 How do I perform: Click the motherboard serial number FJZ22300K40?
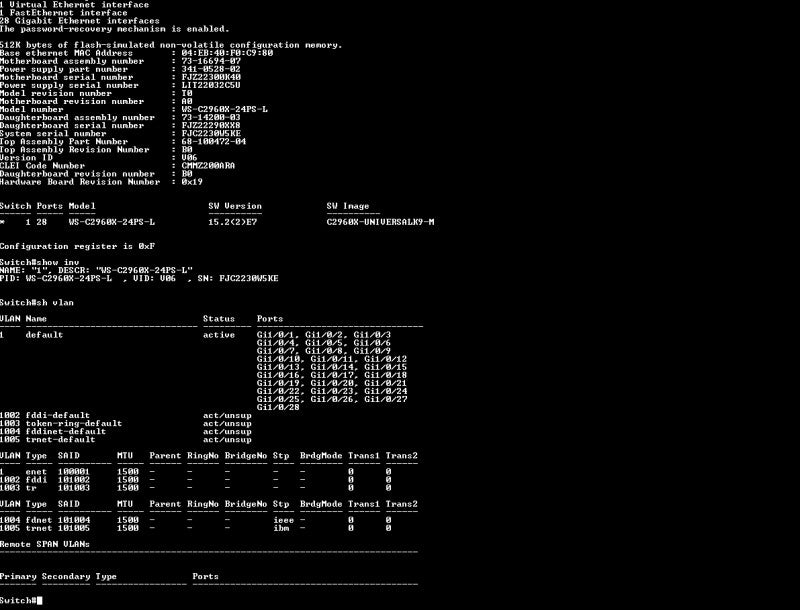(211, 78)
